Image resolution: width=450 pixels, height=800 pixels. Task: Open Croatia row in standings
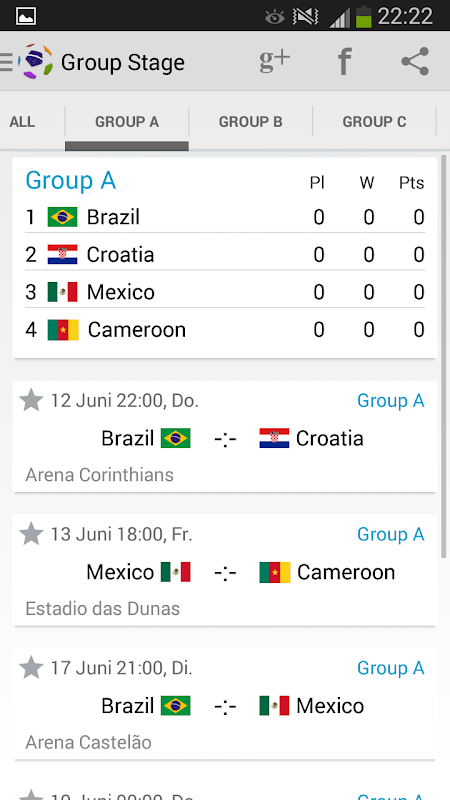click(x=225, y=254)
